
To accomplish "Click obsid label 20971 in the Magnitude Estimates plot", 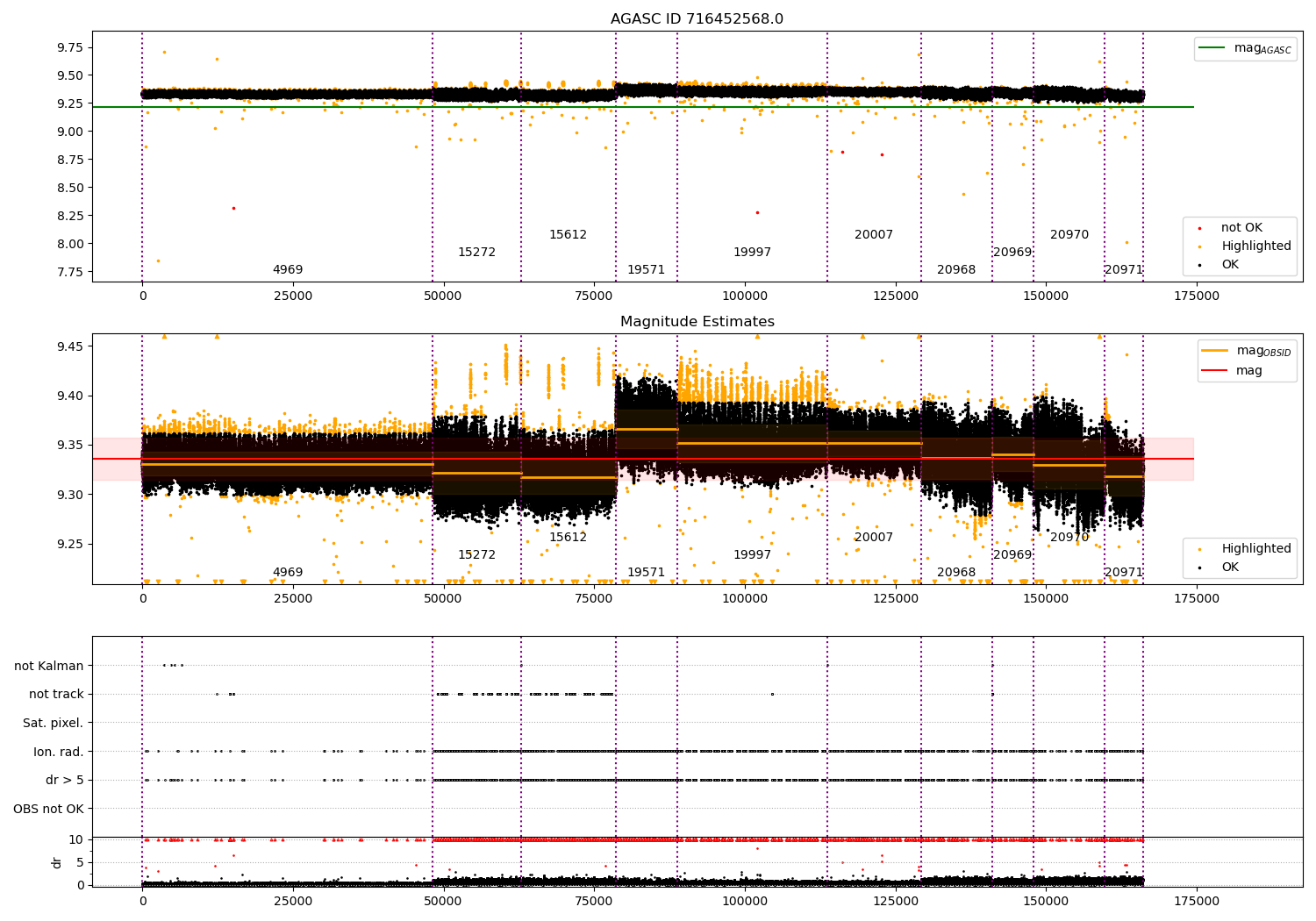I will pos(1124,572).
